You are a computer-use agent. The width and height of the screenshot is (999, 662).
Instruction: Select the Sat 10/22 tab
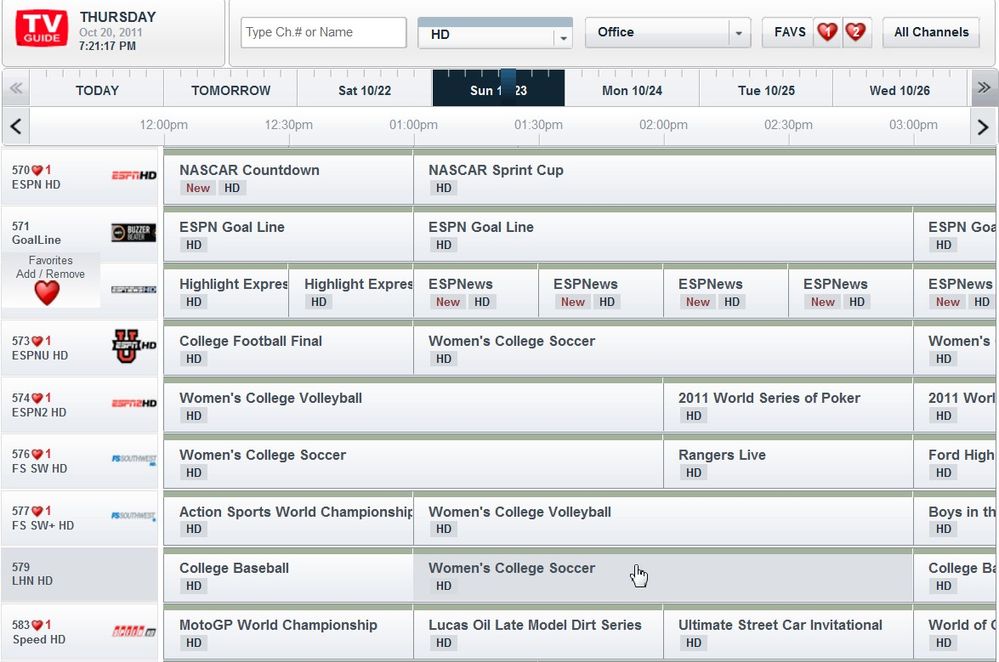pyautogui.click(x=364, y=90)
